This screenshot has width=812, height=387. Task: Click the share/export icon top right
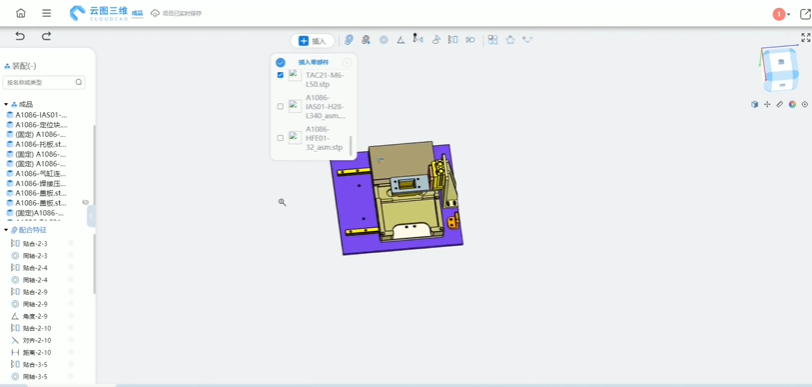(x=805, y=14)
